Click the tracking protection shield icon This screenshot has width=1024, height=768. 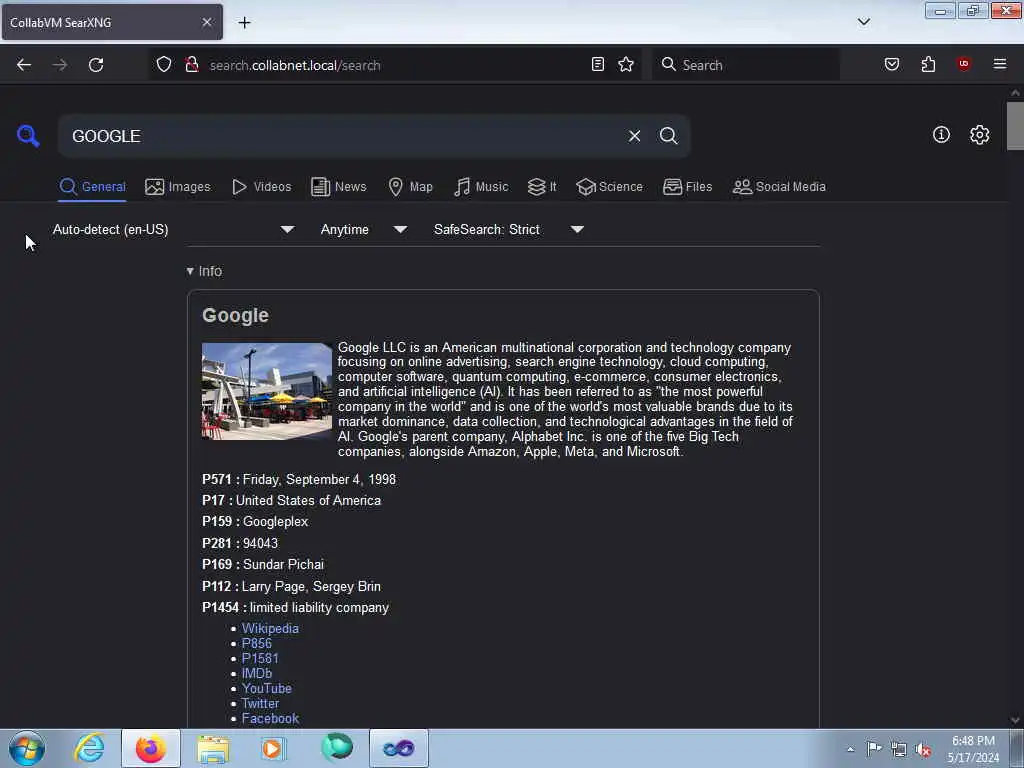tap(164, 64)
